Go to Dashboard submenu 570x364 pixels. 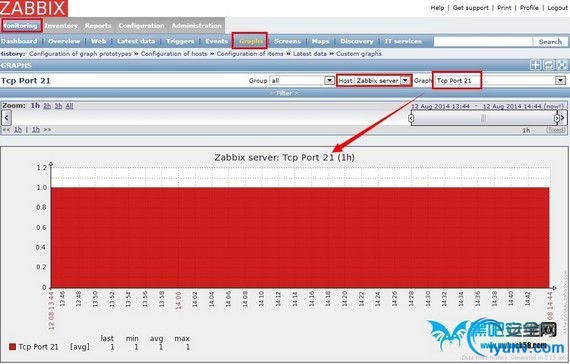click(x=19, y=41)
